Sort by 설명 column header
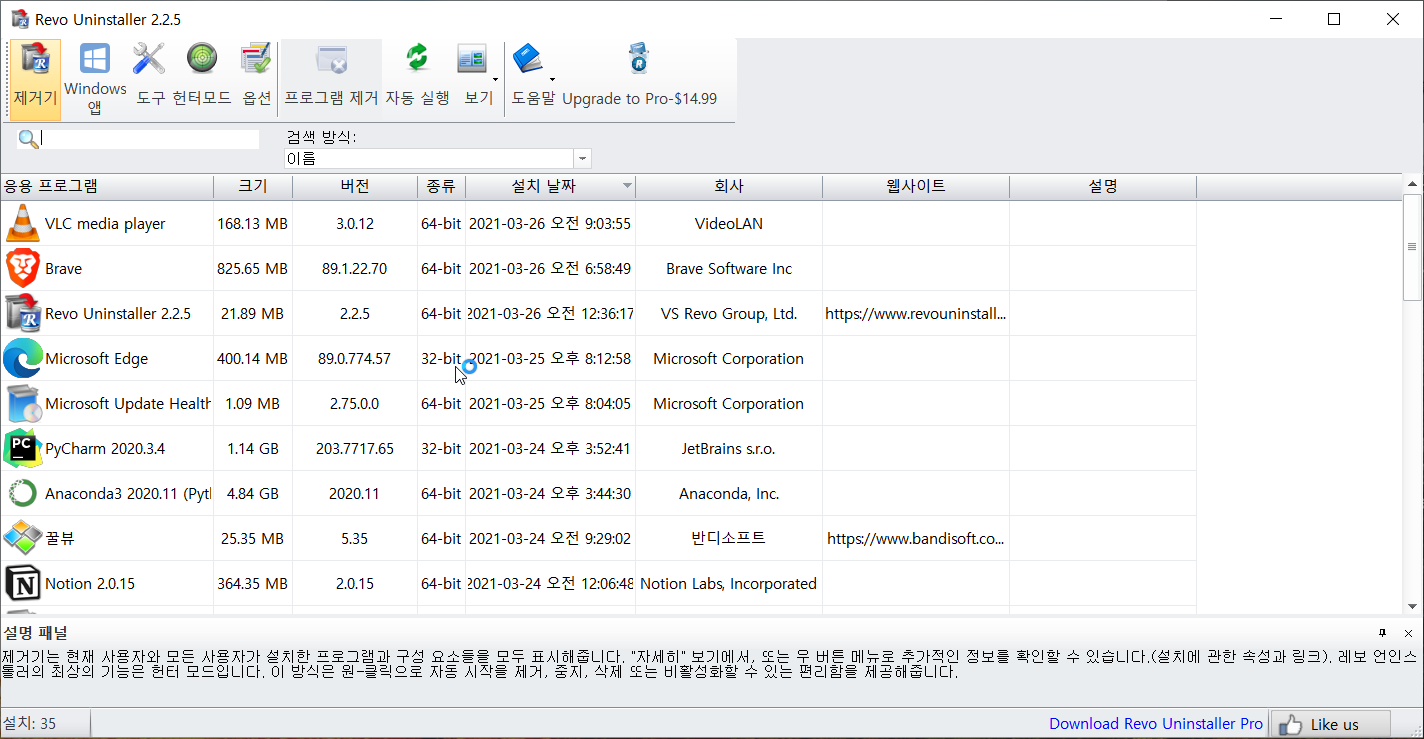 [1103, 186]
